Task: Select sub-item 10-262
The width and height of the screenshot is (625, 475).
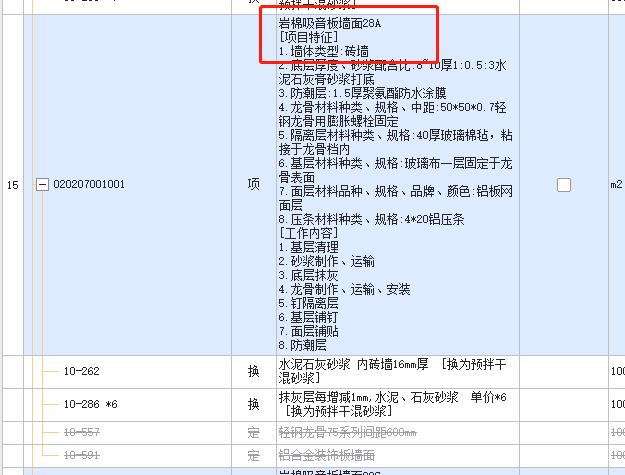Action: 82,371
